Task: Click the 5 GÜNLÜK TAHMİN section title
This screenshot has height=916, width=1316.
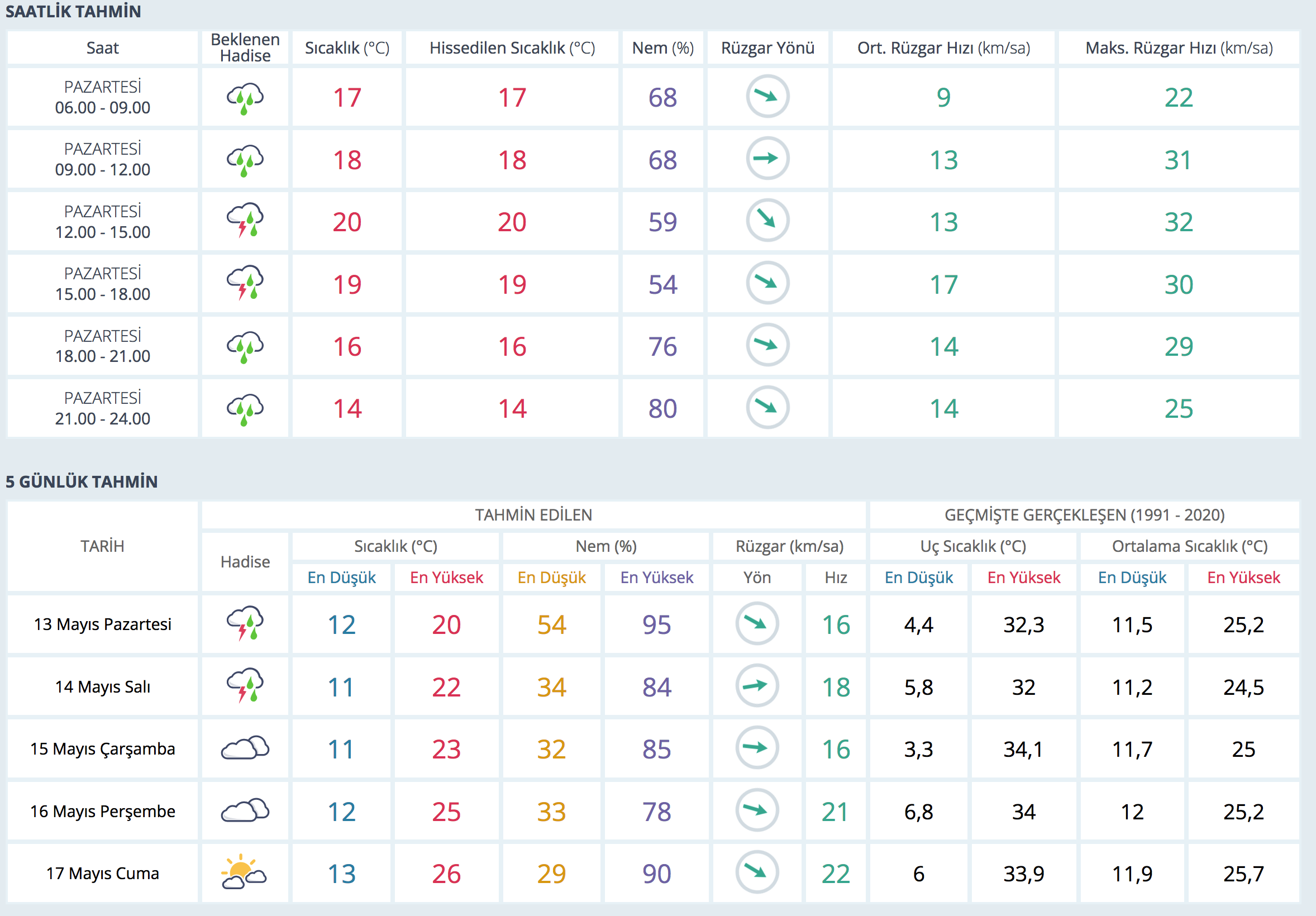Action: [x=82, y=481]
